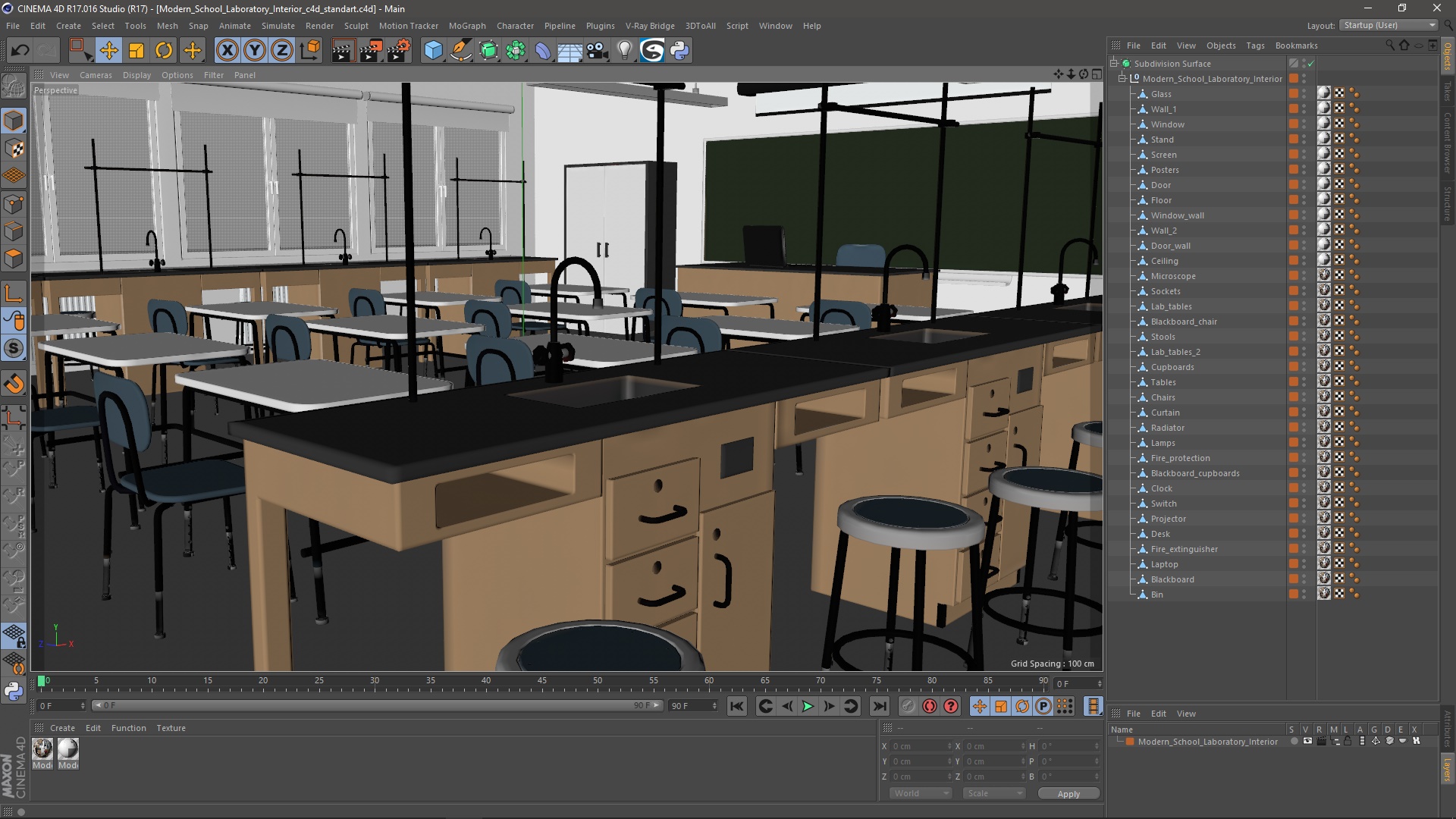Open the V-Ray Bridge menu
This screenshot has height=819, width=1456.
(x=650, y=26)
